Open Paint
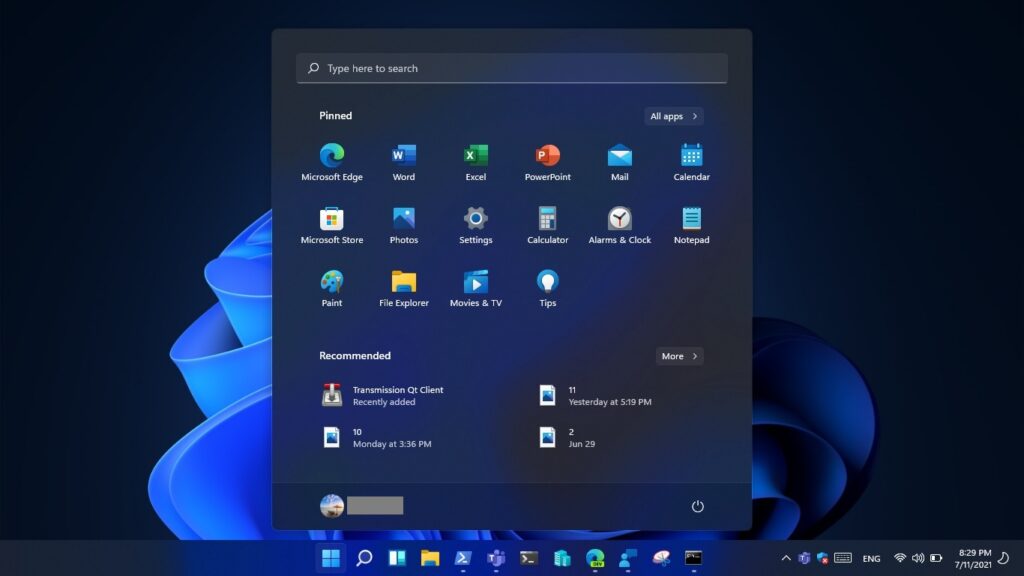The width and height of the screenshot is (1024, 576). [x=331, y=286]
